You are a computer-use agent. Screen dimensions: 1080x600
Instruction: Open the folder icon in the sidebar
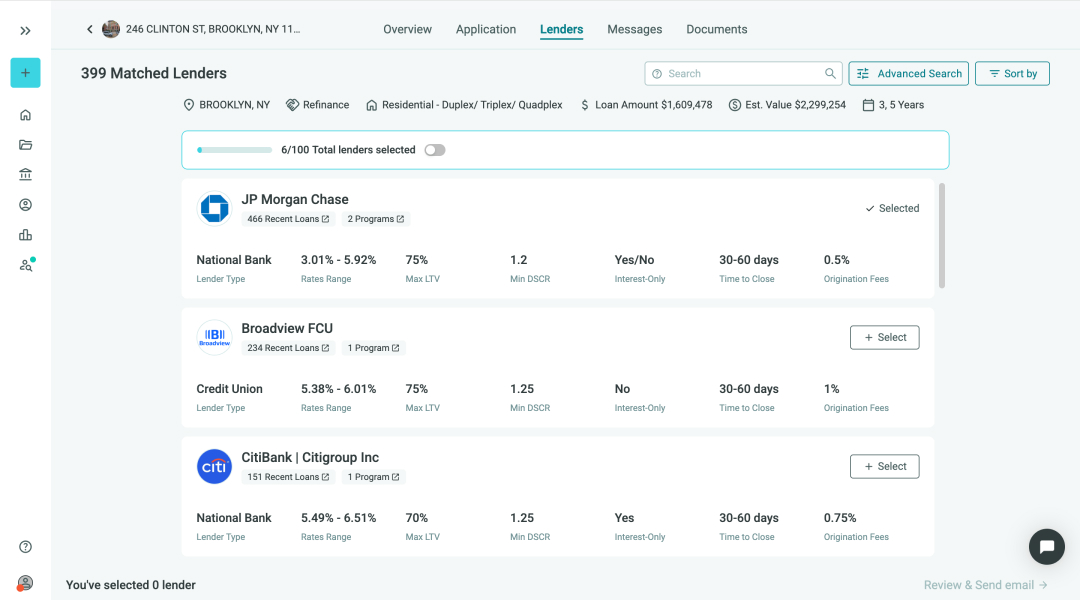coord(25,145)
